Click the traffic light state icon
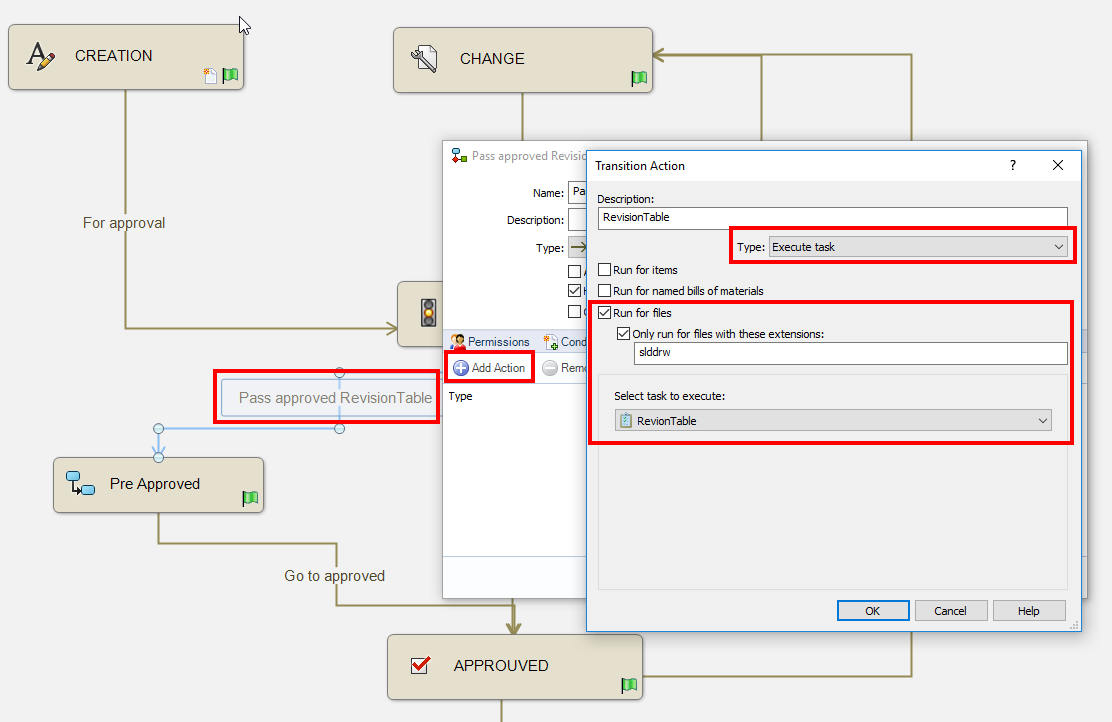The height and width of the screenshot is (722, 1112). 428,313
